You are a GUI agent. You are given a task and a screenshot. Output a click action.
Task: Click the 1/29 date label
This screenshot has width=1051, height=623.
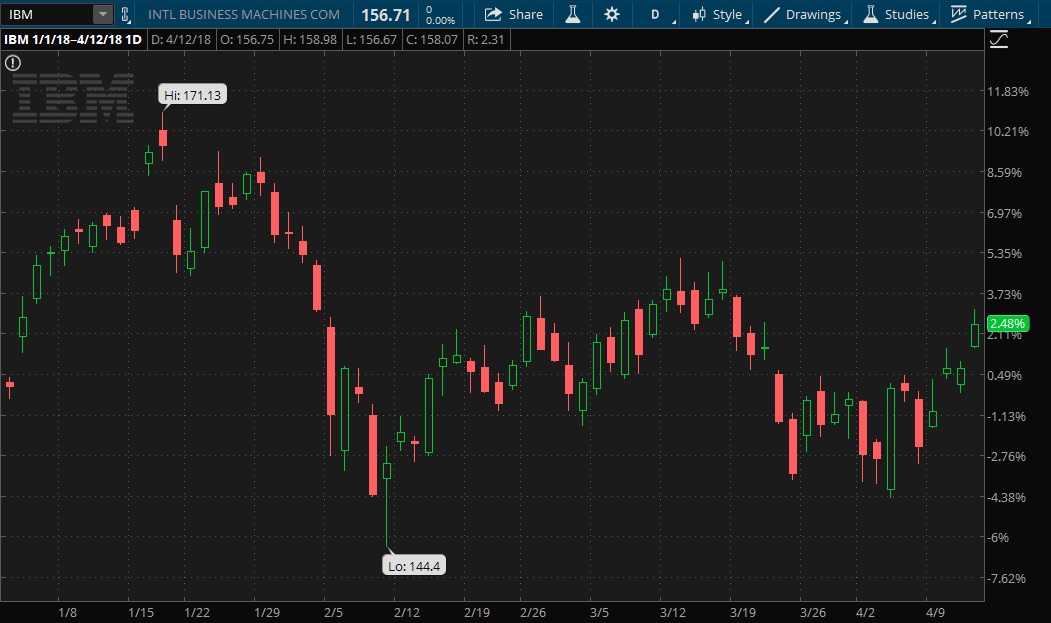267,612
